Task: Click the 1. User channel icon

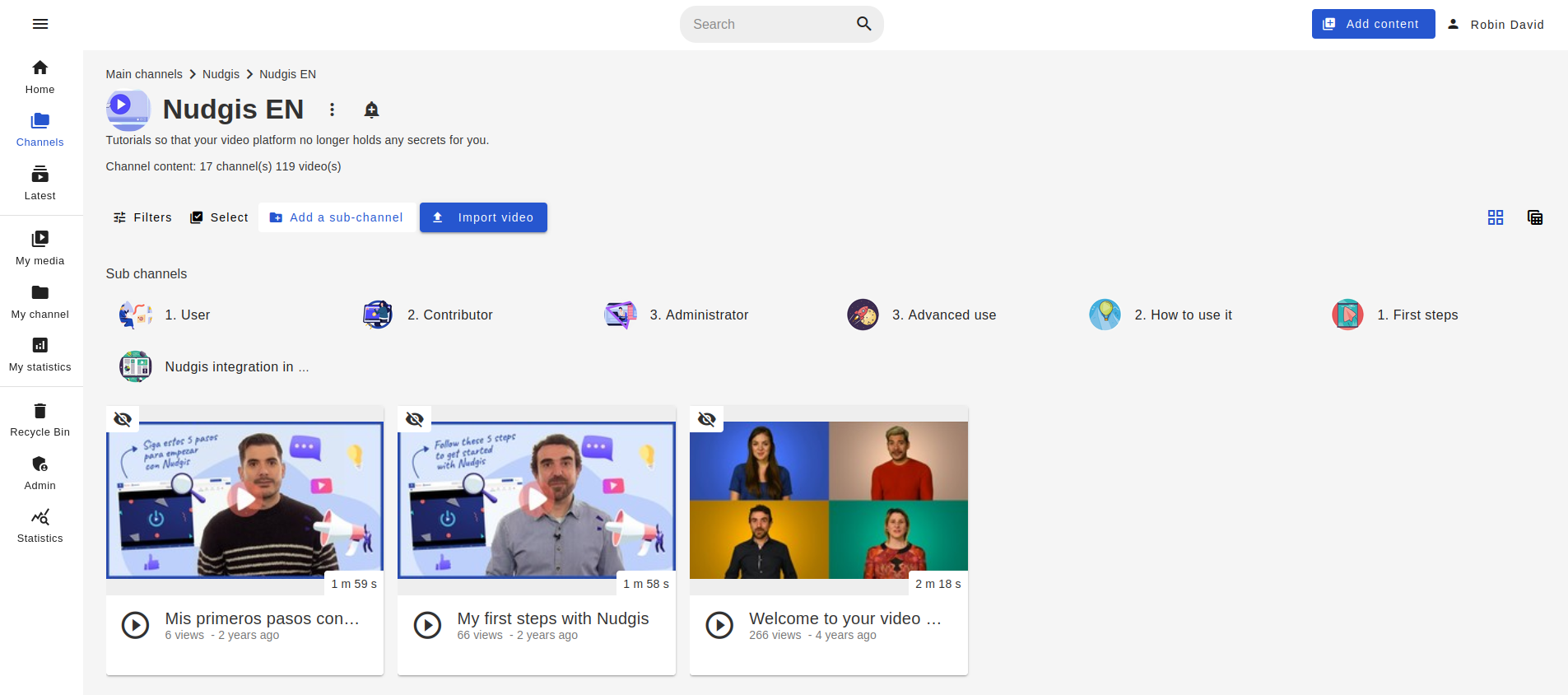Action: point(135,315)
